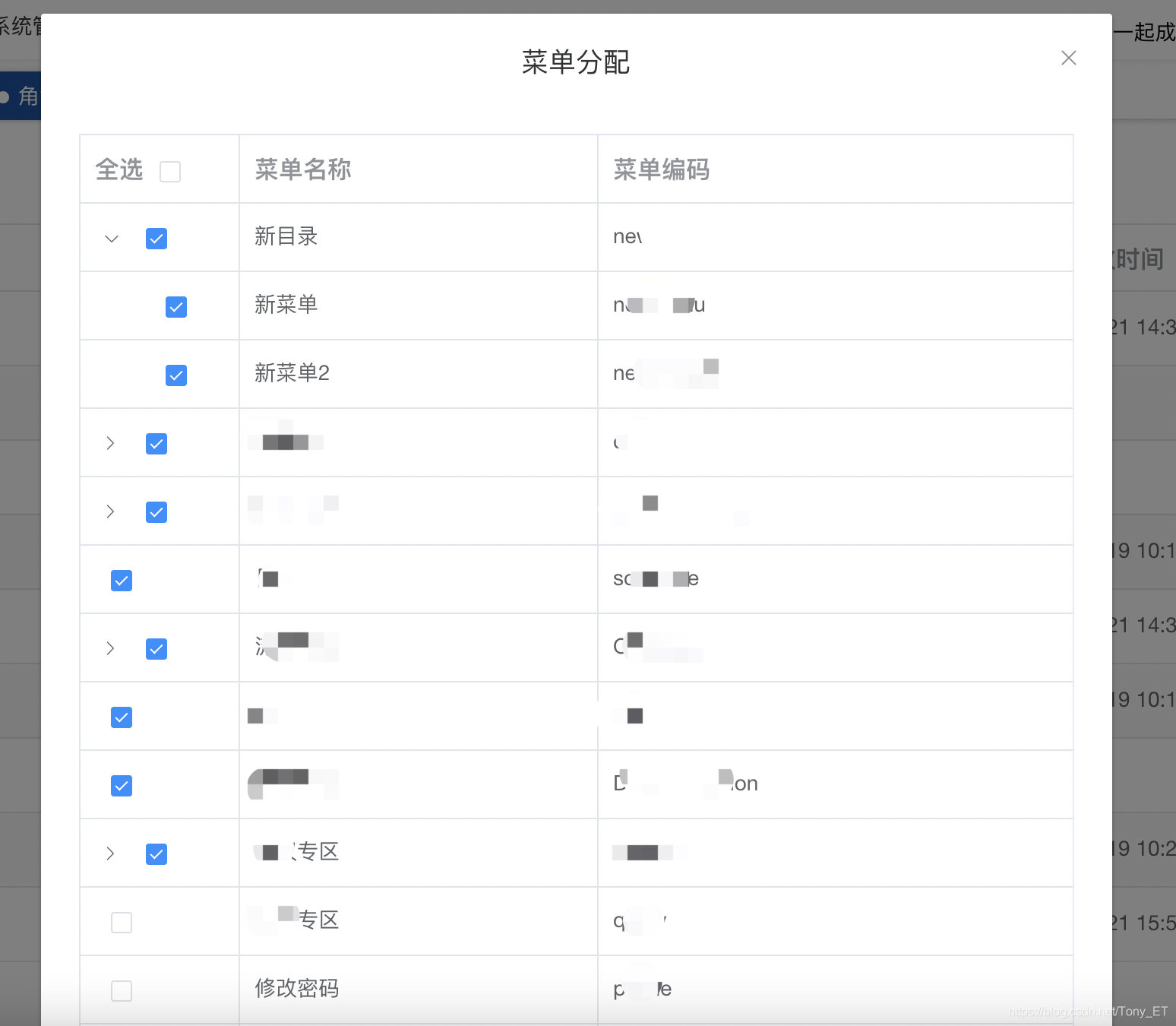Viewport: 1176px width, 1026px height.
Task: Collapse the 新目录 tree row
Action: click(x=112, y=239)
